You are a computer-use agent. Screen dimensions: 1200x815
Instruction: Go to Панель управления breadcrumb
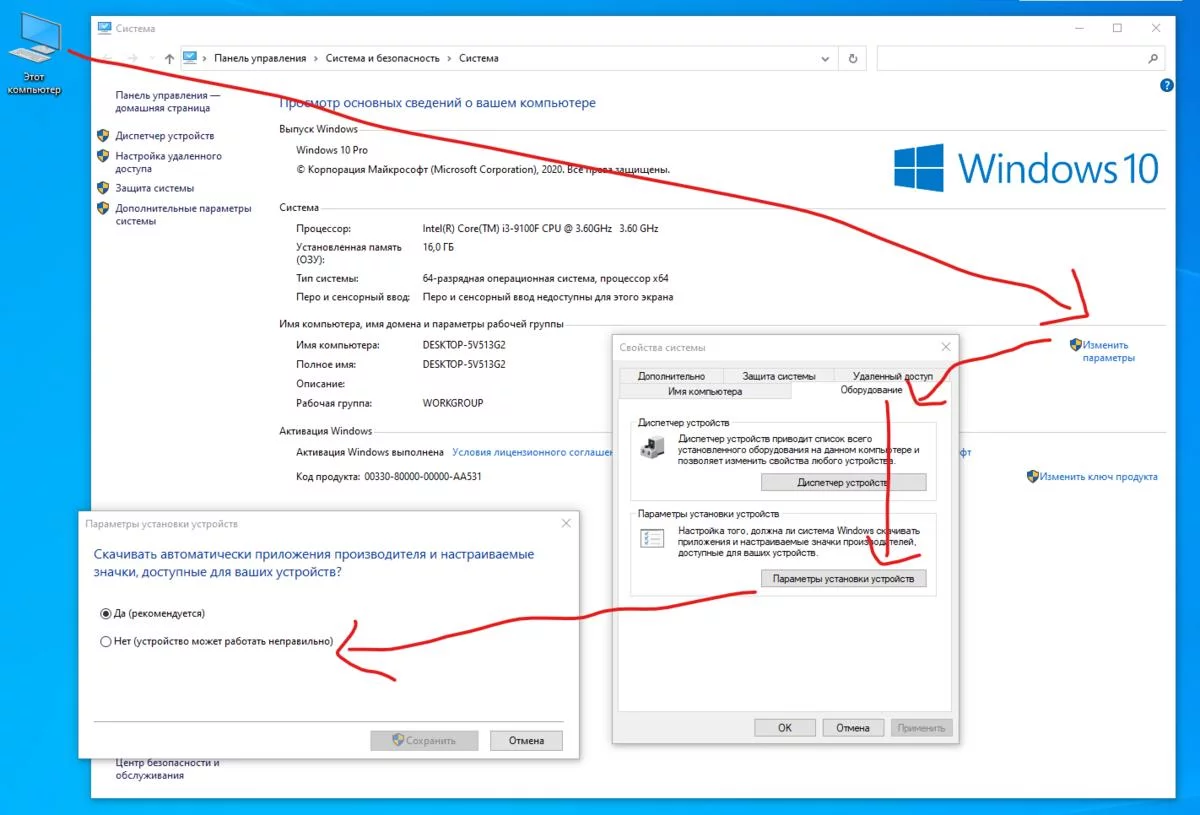tap(260, 59)
